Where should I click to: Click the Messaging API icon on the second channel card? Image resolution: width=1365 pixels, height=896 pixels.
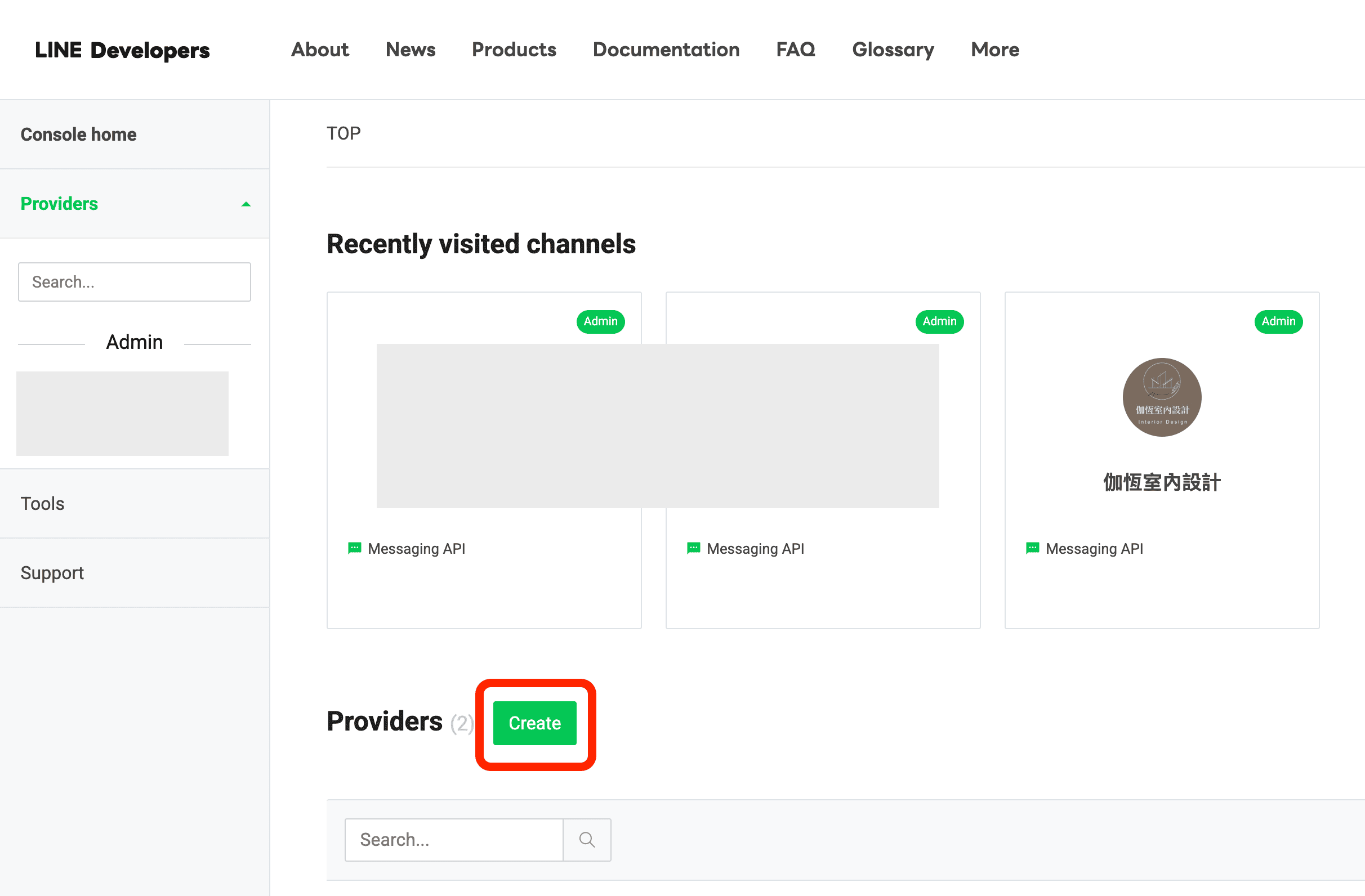tap(693, 548)
